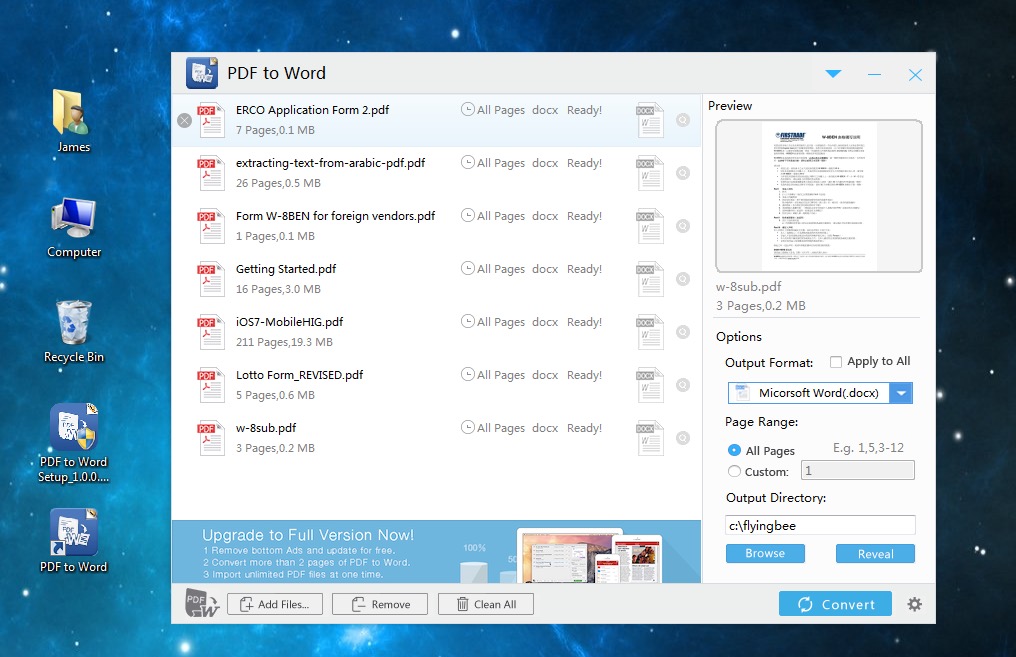Click the Upgrade to Full Version banner
1016x657 pixels.
pyautogui.click(x=436, y=551)
